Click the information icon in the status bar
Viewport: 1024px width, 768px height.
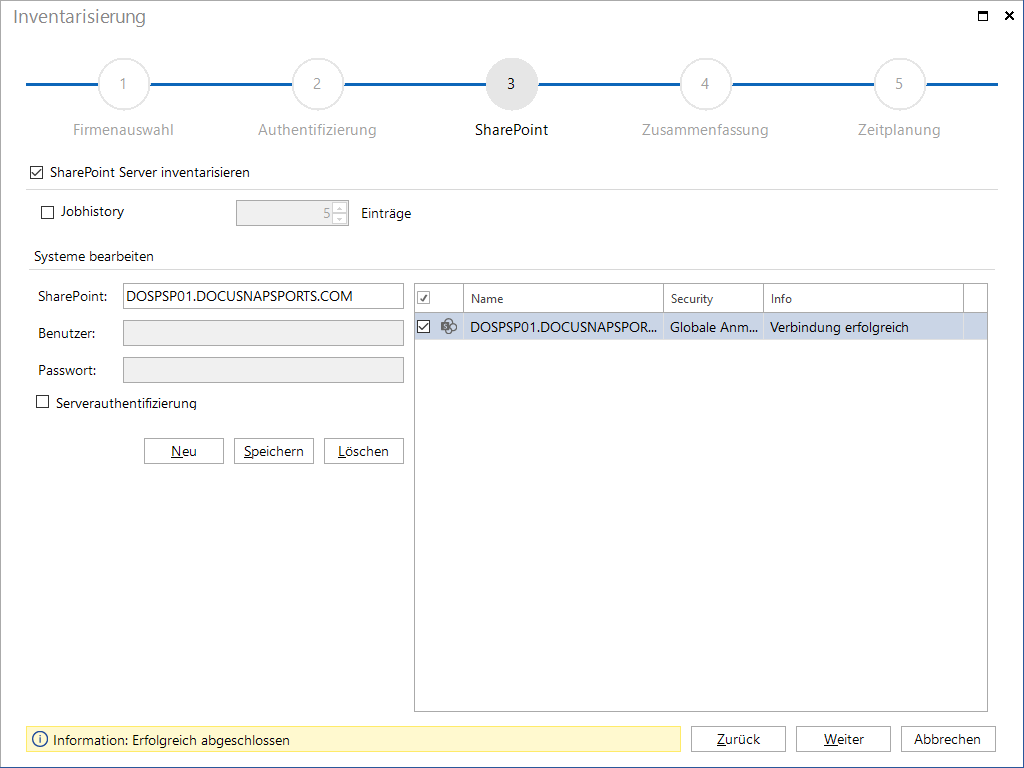point(40,739)
